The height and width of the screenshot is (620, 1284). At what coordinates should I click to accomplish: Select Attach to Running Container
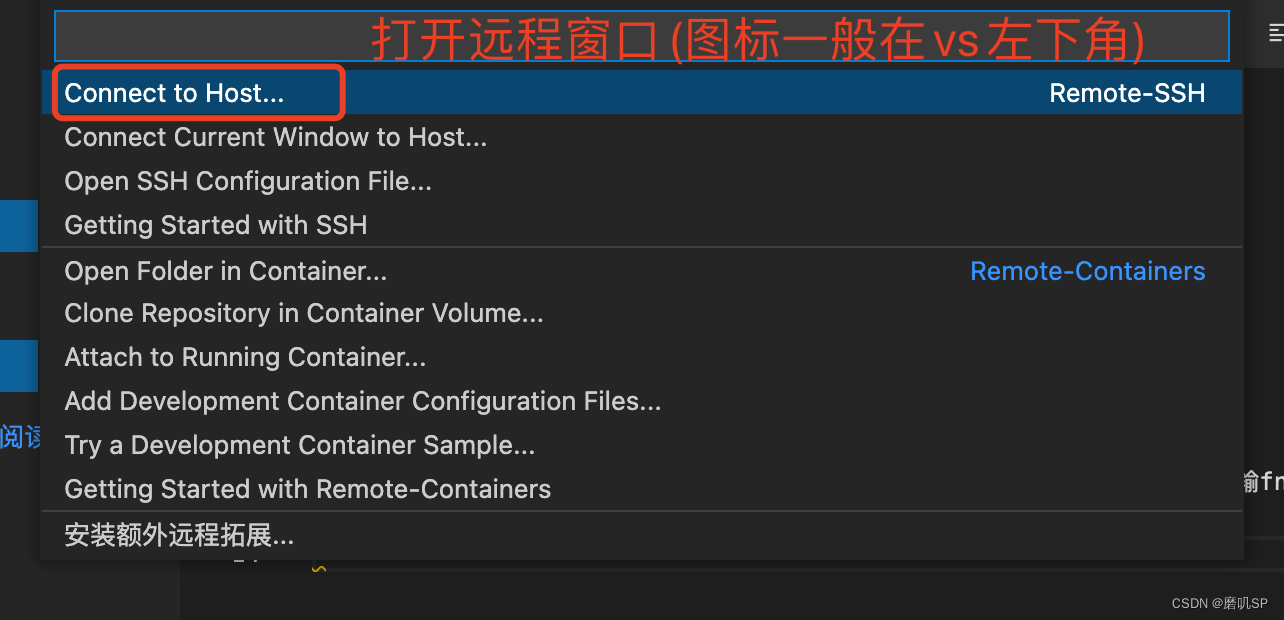244,357
